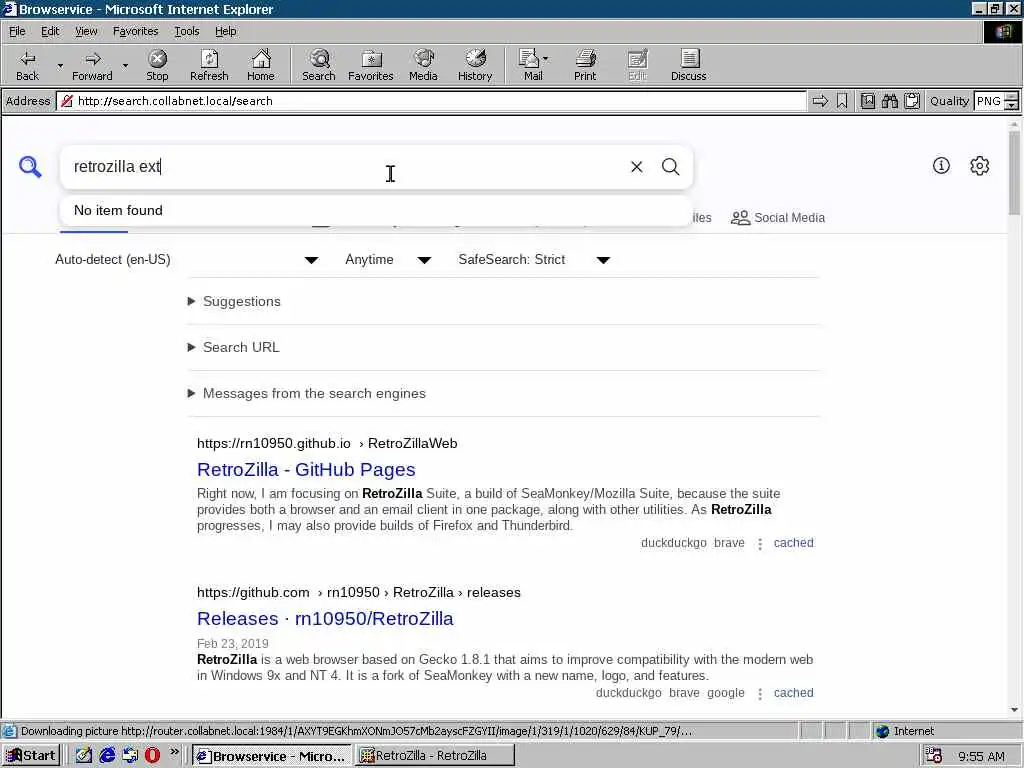Click the vertical scrollbar thumb
Screen dimensions: 1024x768
[1014, 173]
